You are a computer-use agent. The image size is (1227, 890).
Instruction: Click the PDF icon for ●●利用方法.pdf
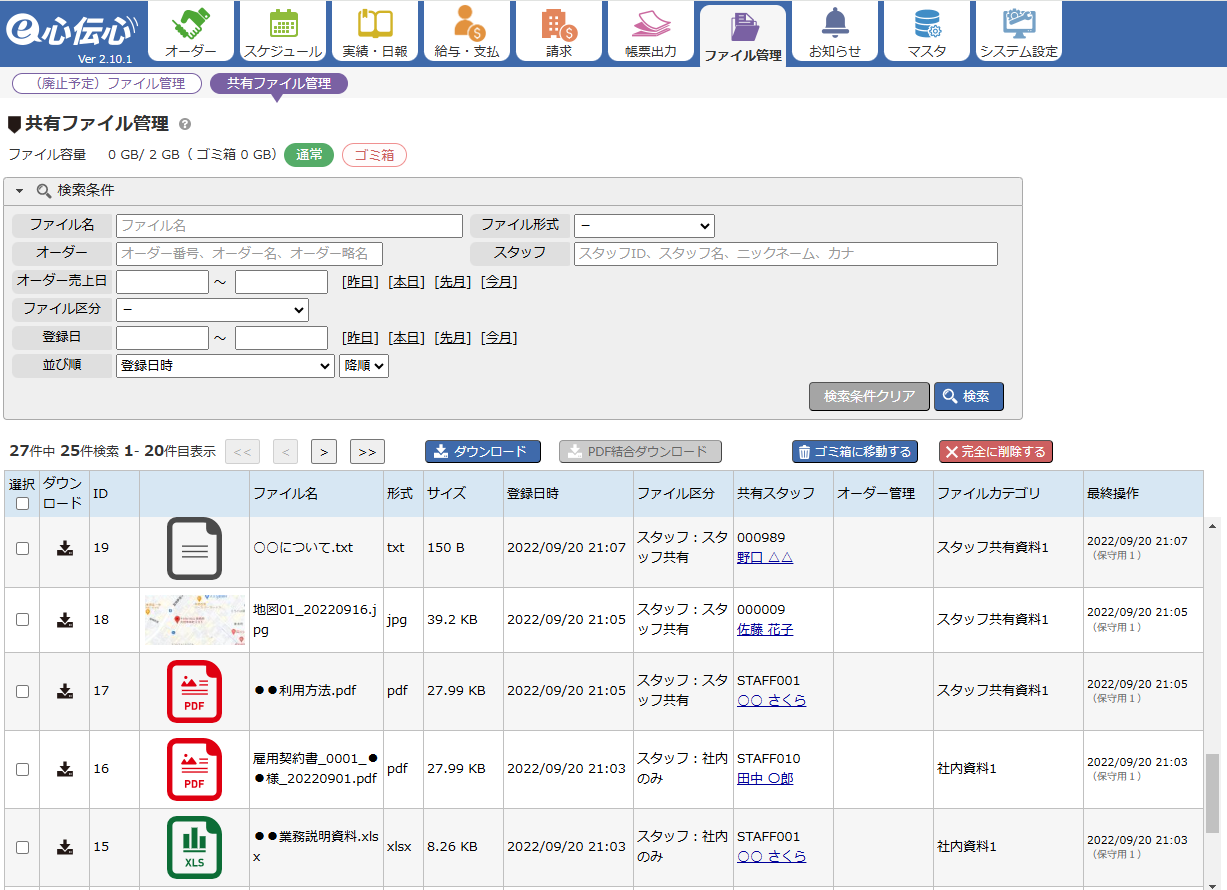coord(194,691)
